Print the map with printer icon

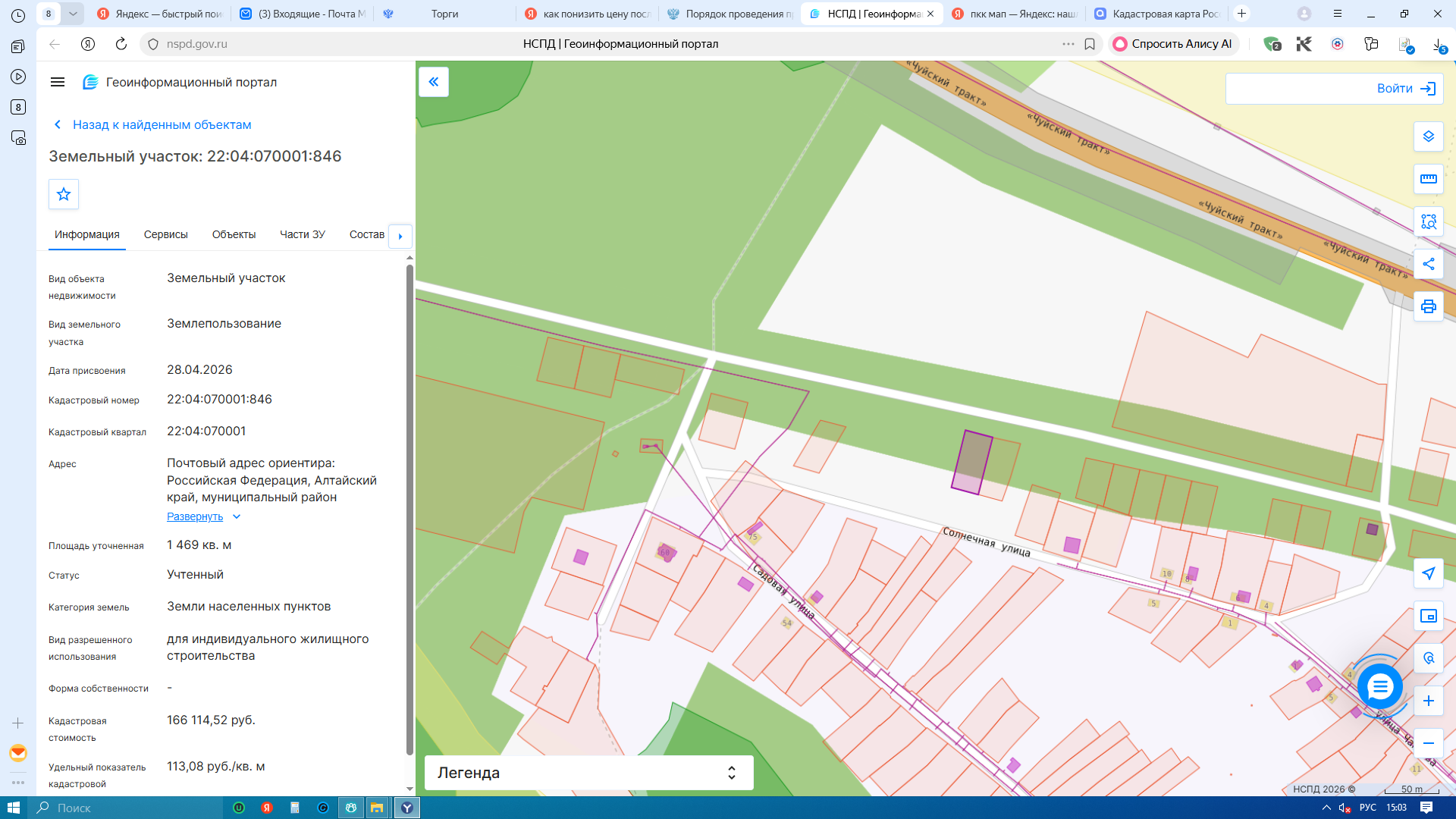point(1429,306)
